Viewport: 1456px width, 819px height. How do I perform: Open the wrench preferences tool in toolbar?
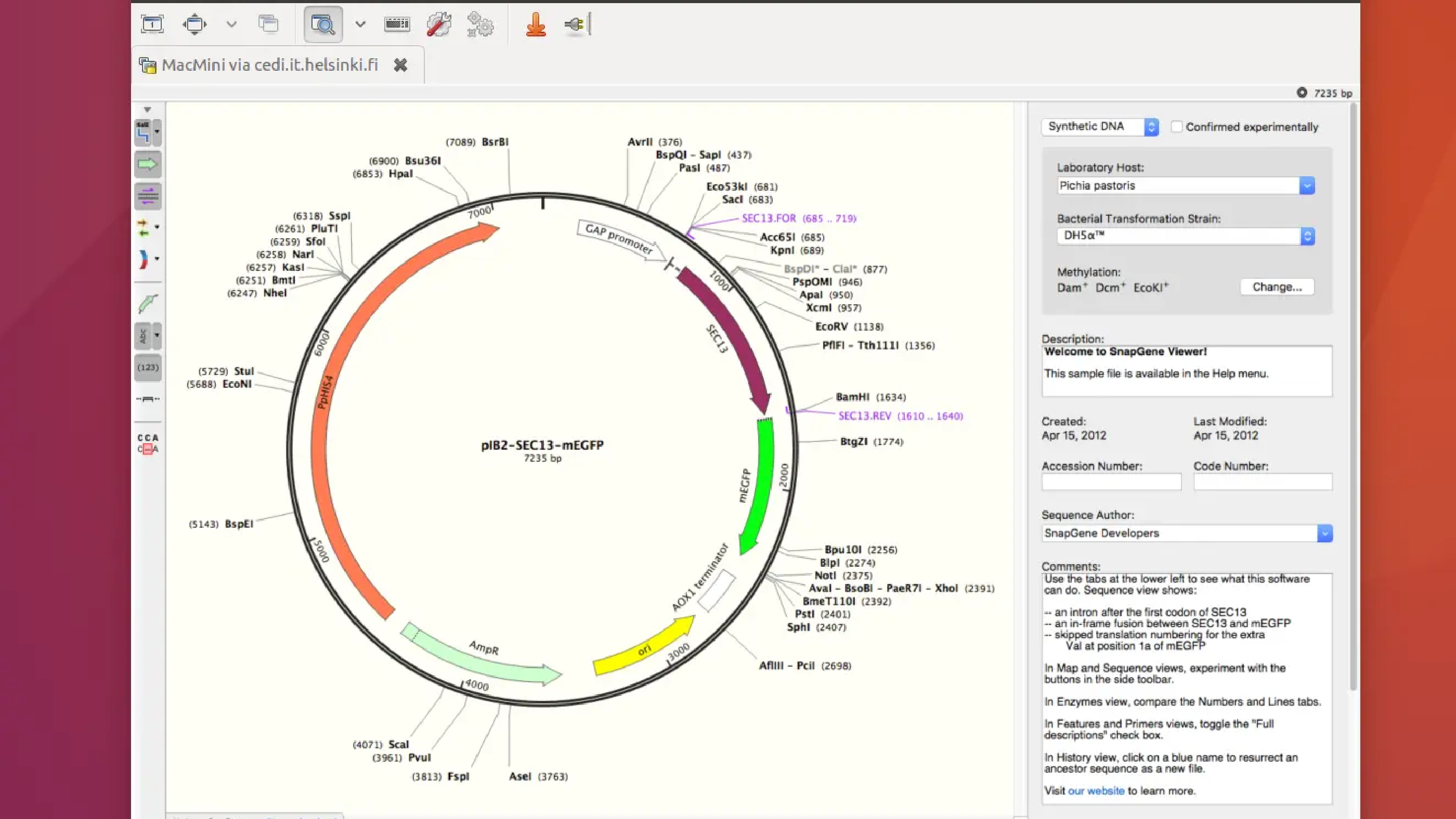pyautogui.click(x=438, y=25)
